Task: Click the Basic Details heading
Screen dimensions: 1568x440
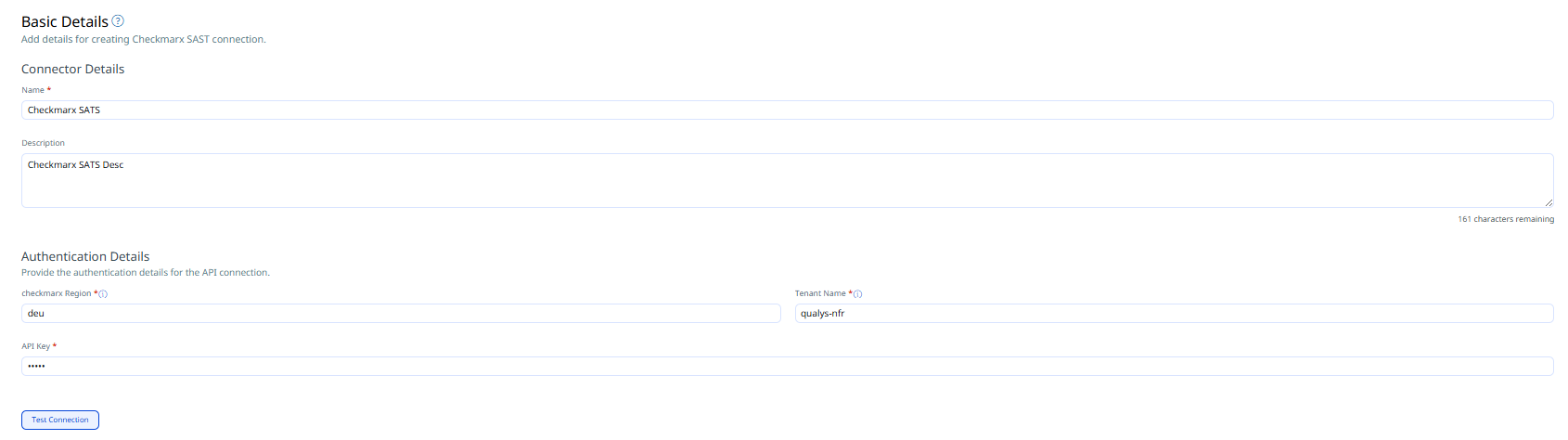Action: 65,21
